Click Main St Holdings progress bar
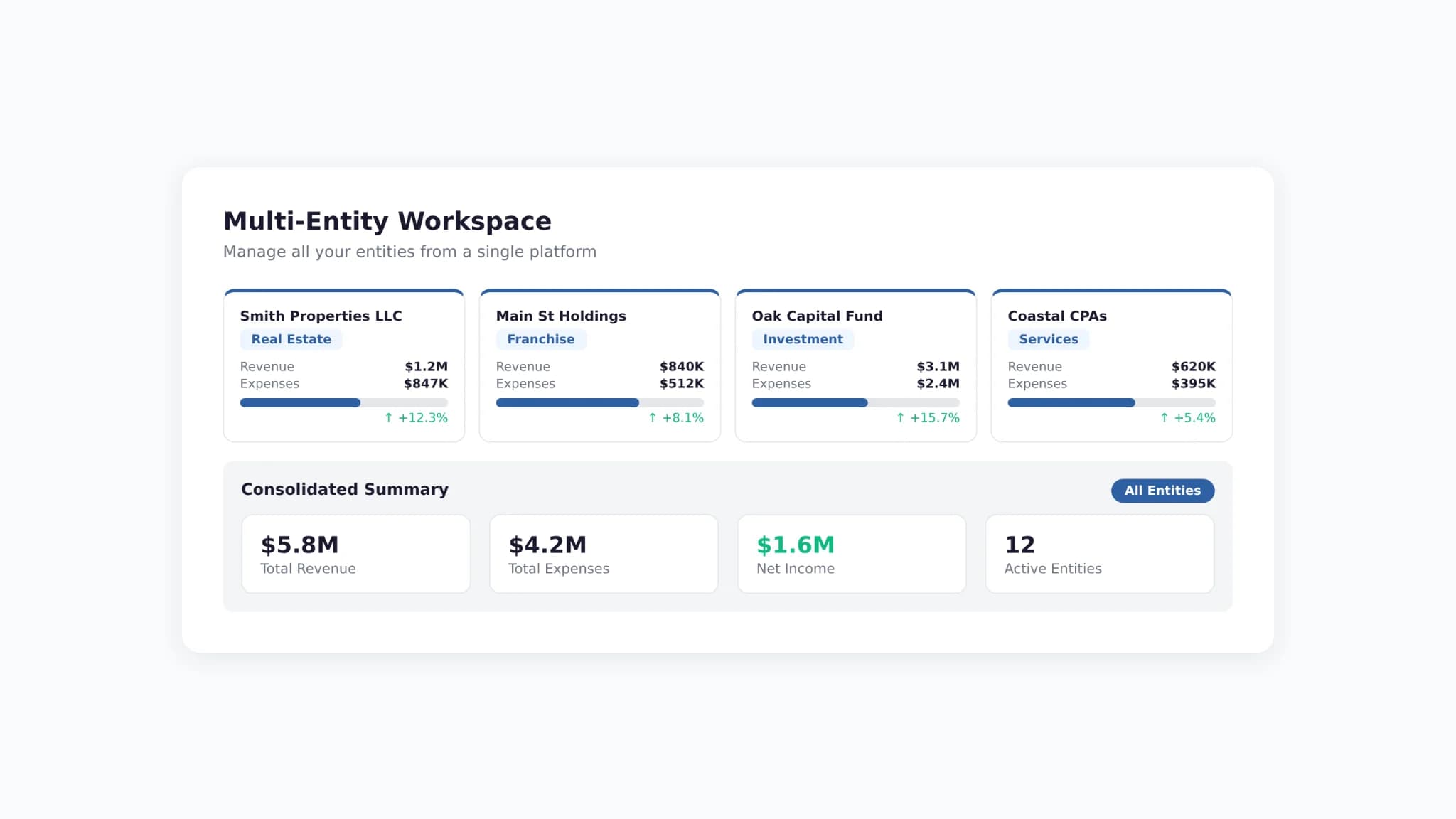The height and width of the screenshot is (819, 1456). 600,402
